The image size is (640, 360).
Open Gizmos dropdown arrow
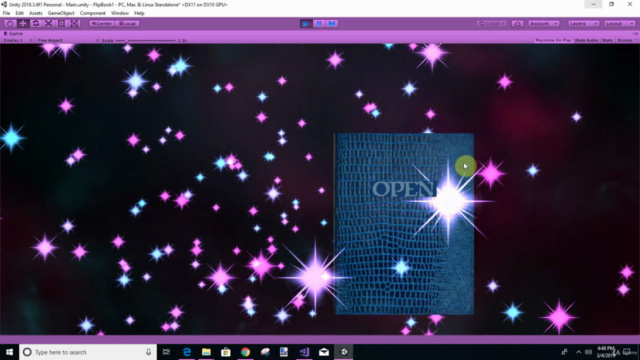tap(636, 40)
